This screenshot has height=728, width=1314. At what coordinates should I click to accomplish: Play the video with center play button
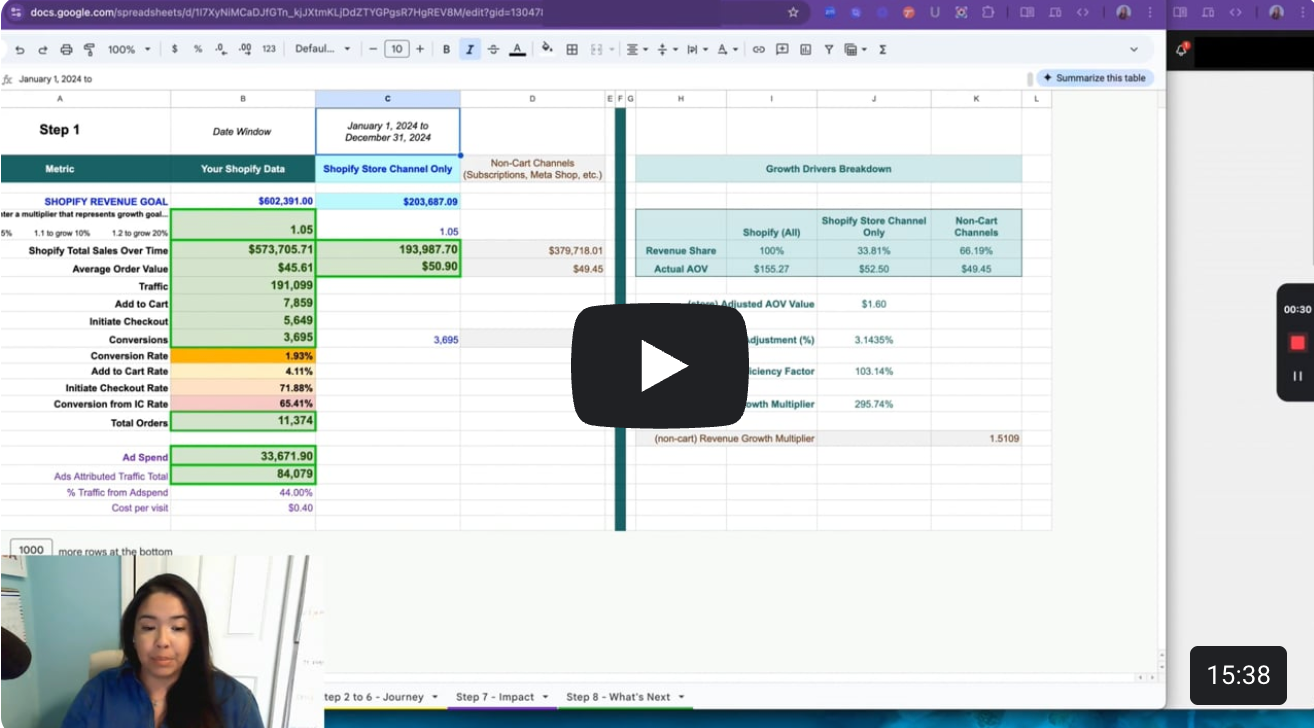click(660, 365)
